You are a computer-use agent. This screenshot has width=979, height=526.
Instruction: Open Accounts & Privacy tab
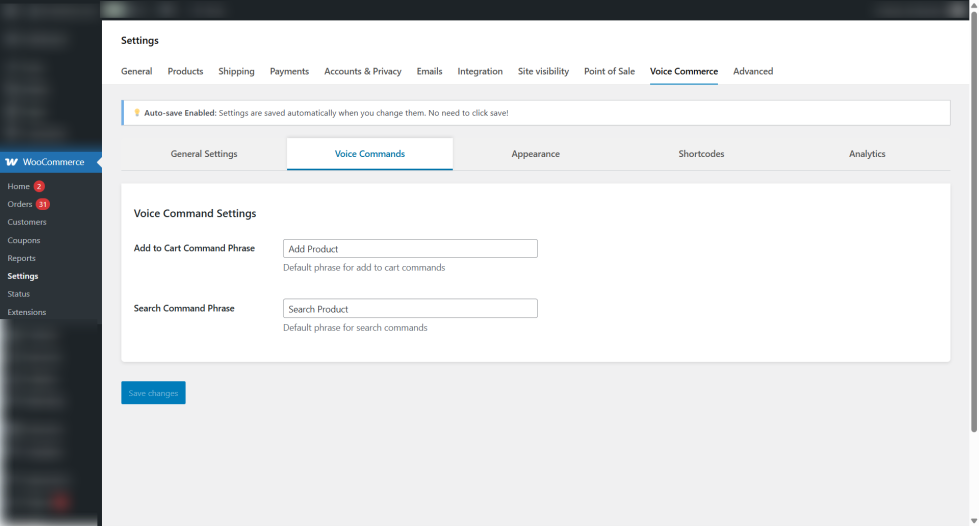click(x=363, y=71)
